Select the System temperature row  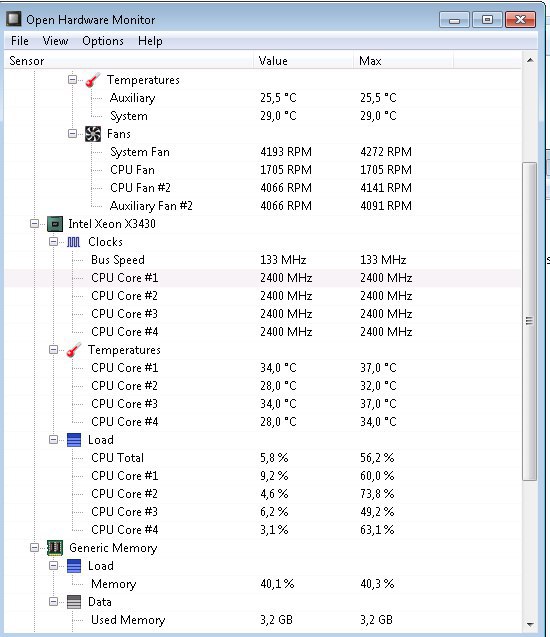click(x=263, y=116)
